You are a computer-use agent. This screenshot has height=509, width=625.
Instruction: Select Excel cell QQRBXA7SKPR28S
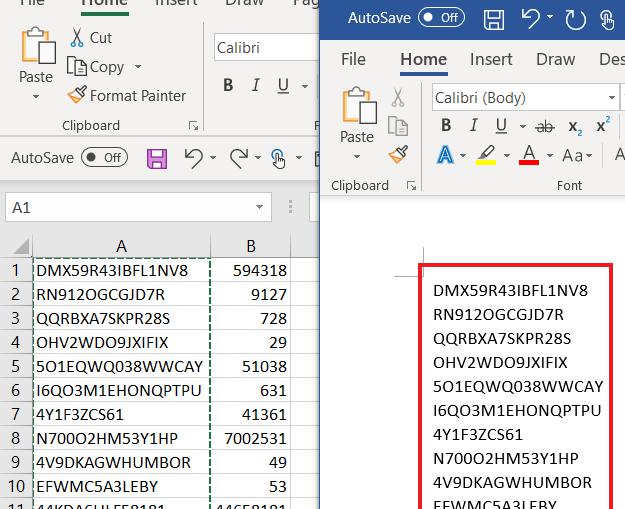[x=122, y=318]
